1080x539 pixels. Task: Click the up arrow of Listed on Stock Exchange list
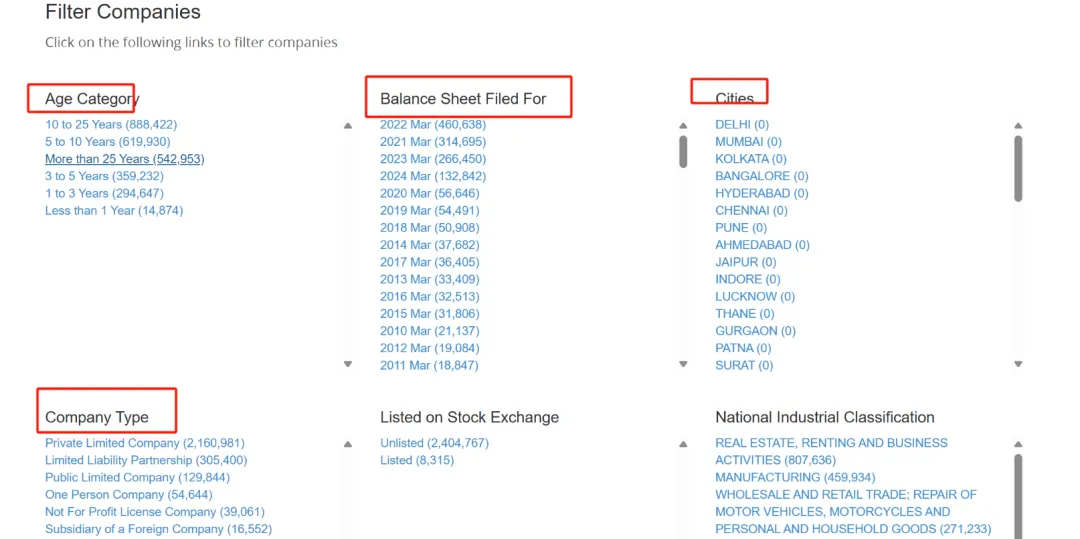[x=683, y=444]
